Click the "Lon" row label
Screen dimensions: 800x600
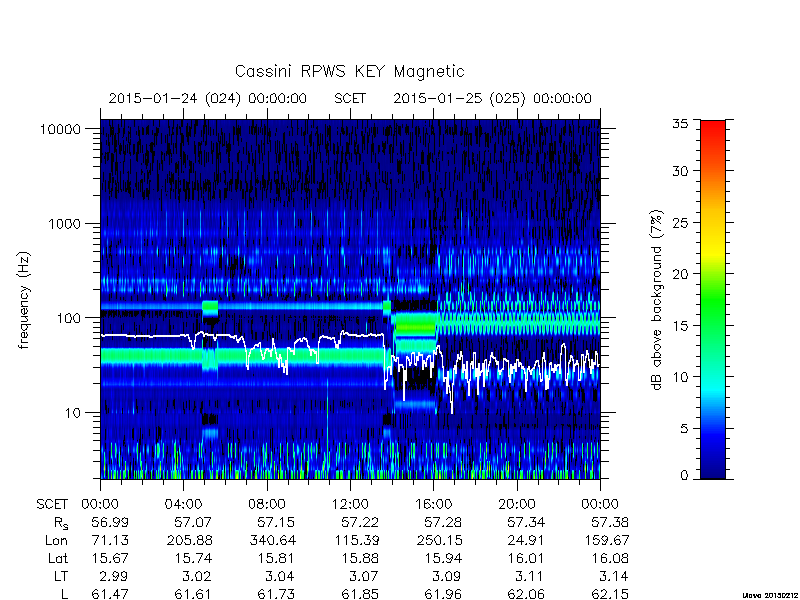pyautogui.click(x=56, y=540)
